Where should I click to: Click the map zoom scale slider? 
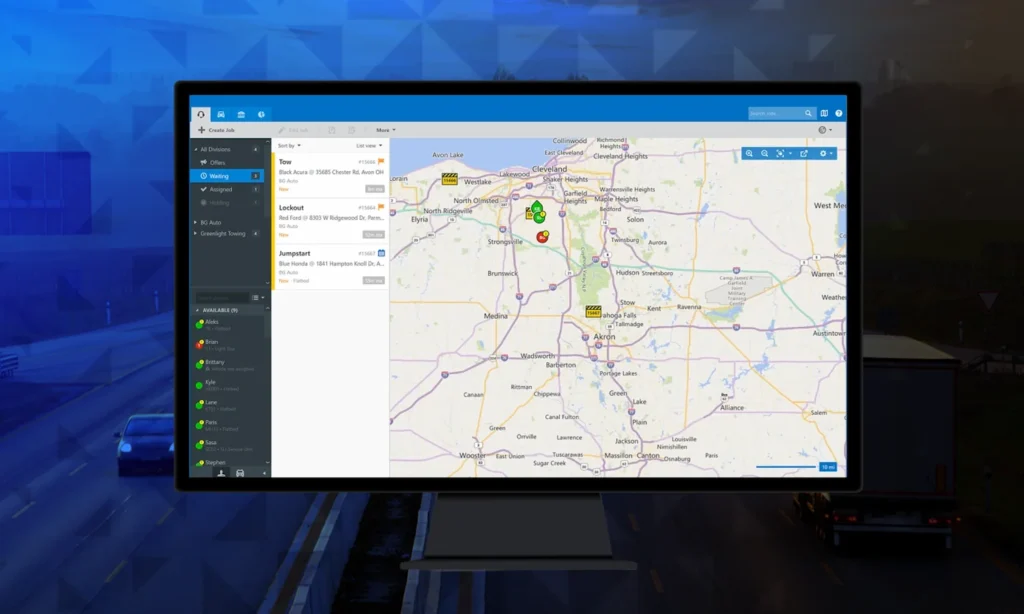785,466
